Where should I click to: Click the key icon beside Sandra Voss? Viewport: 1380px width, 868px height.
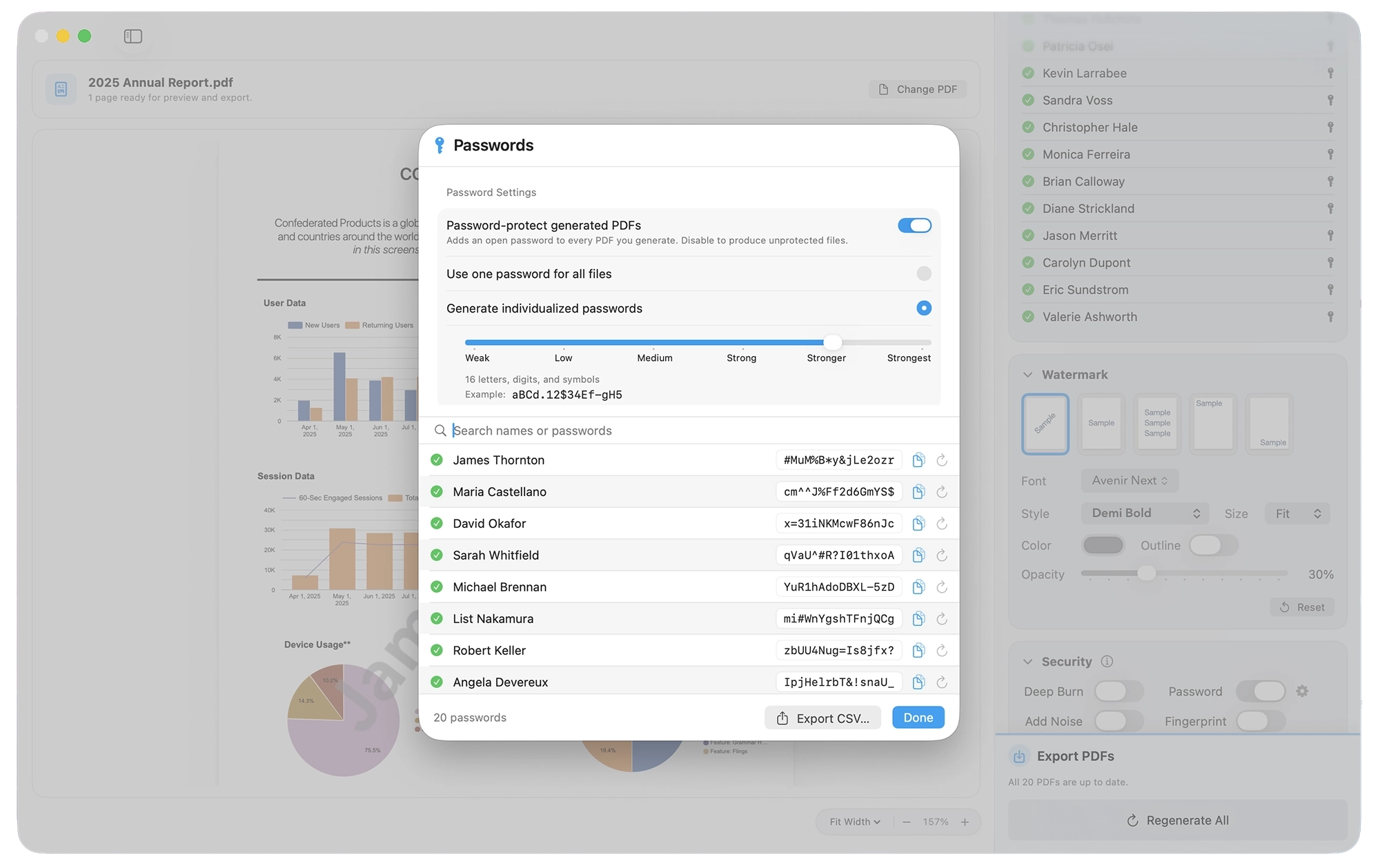(x=1330, y=100)
